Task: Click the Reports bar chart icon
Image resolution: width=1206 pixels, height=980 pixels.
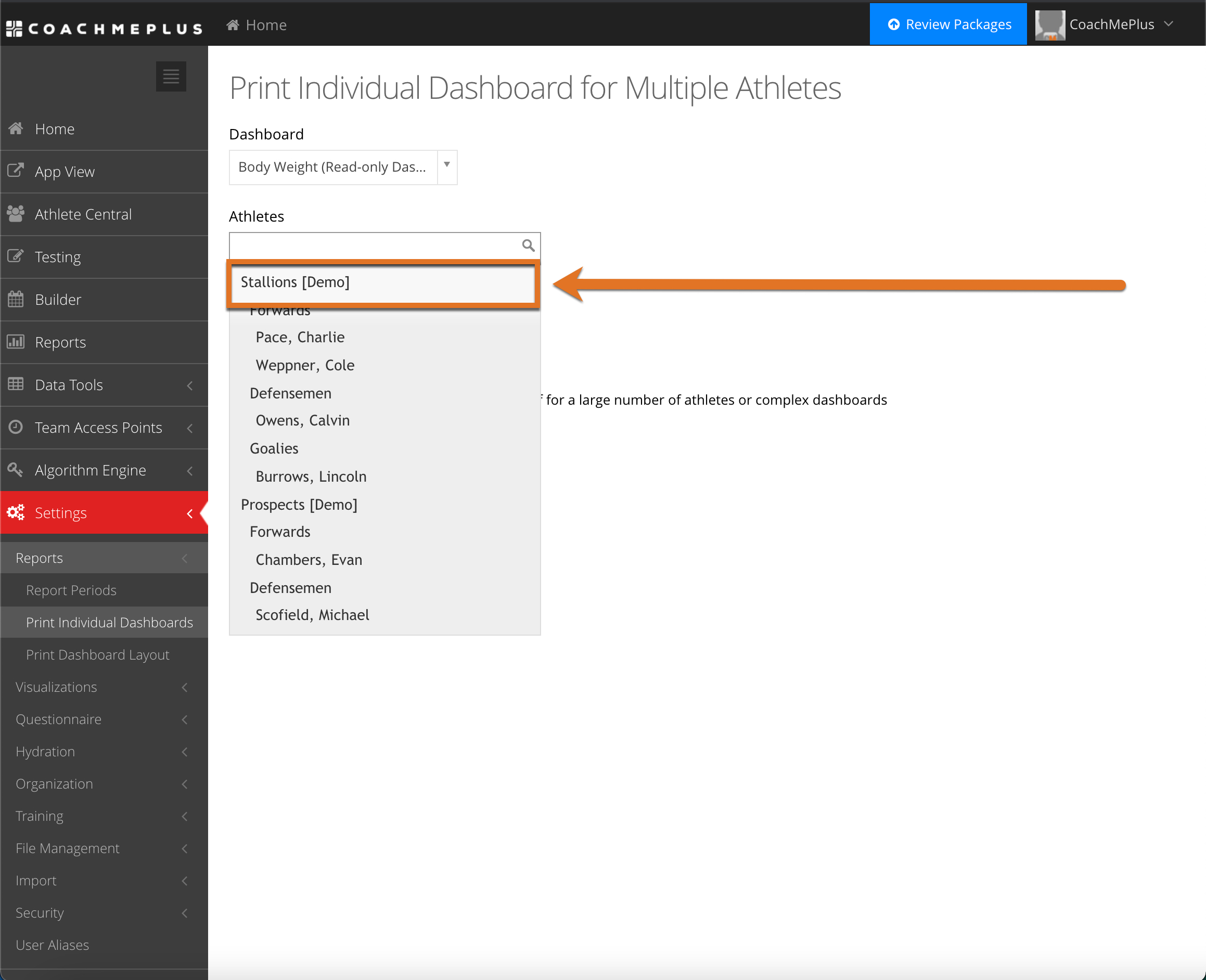Action: click(16, 342)
